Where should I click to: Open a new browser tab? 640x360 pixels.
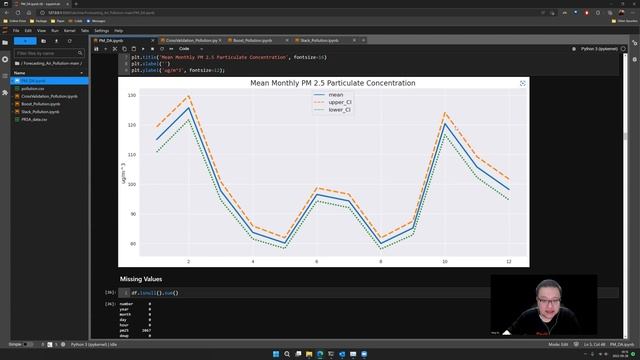pos(76,4)
